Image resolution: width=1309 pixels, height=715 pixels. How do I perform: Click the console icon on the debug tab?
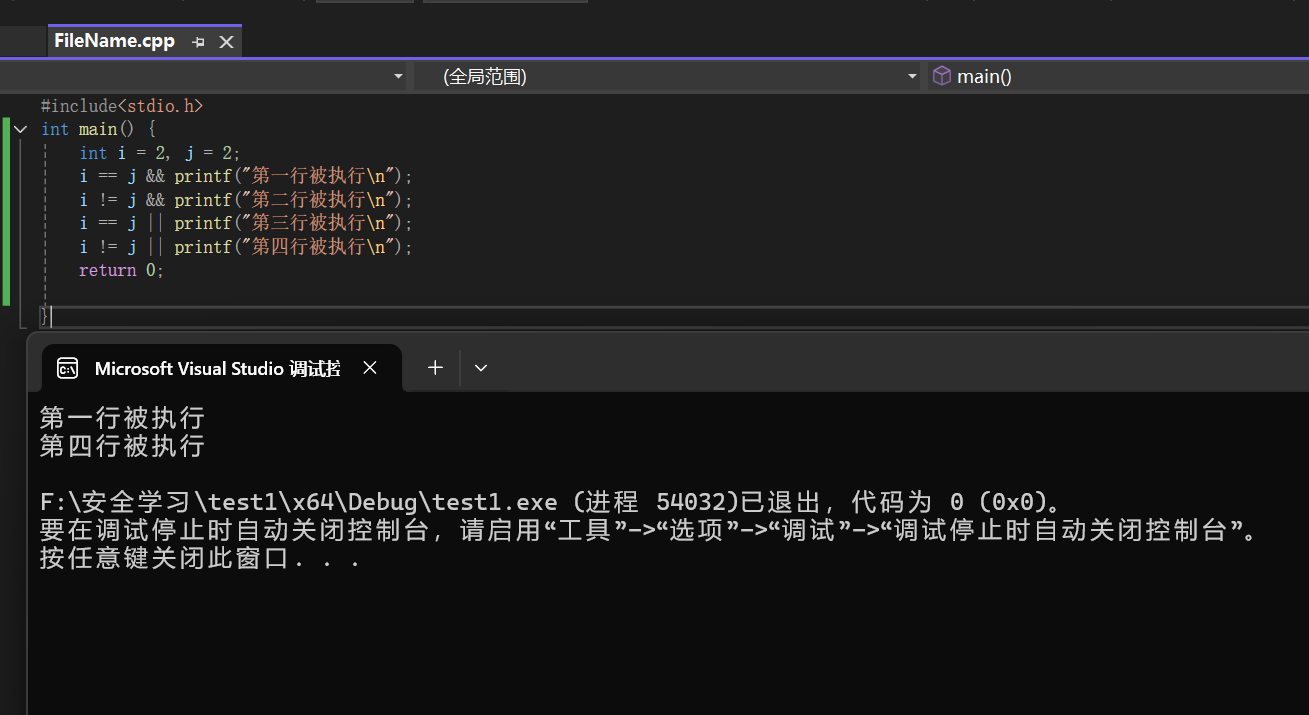(68, 369)
